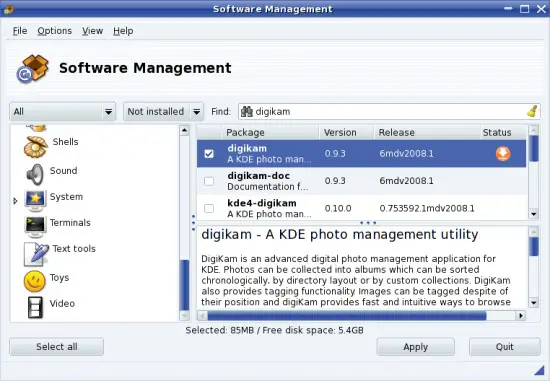Click the orange install status icon for digikam
Screen dimensions: 550x381
coord(503,154)
